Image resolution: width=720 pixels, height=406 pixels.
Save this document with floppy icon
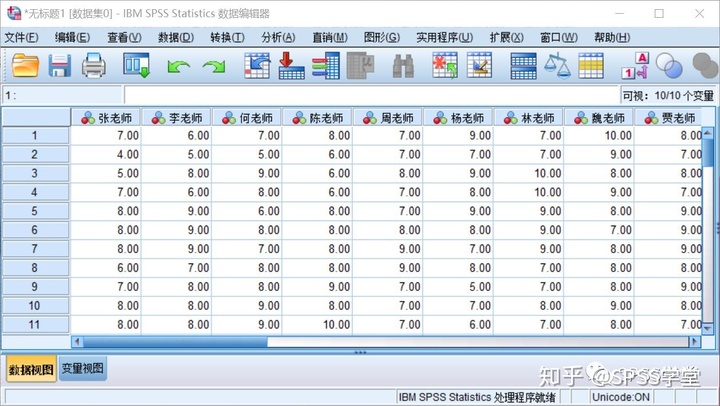60,65
